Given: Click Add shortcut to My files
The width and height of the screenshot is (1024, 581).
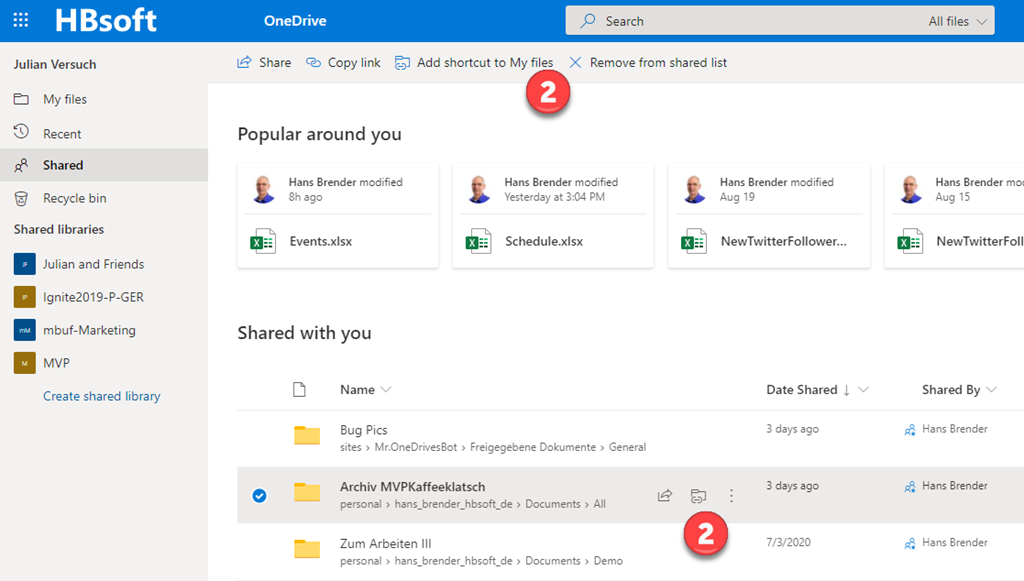Looking at the screenshot, I should coord(474,62).
